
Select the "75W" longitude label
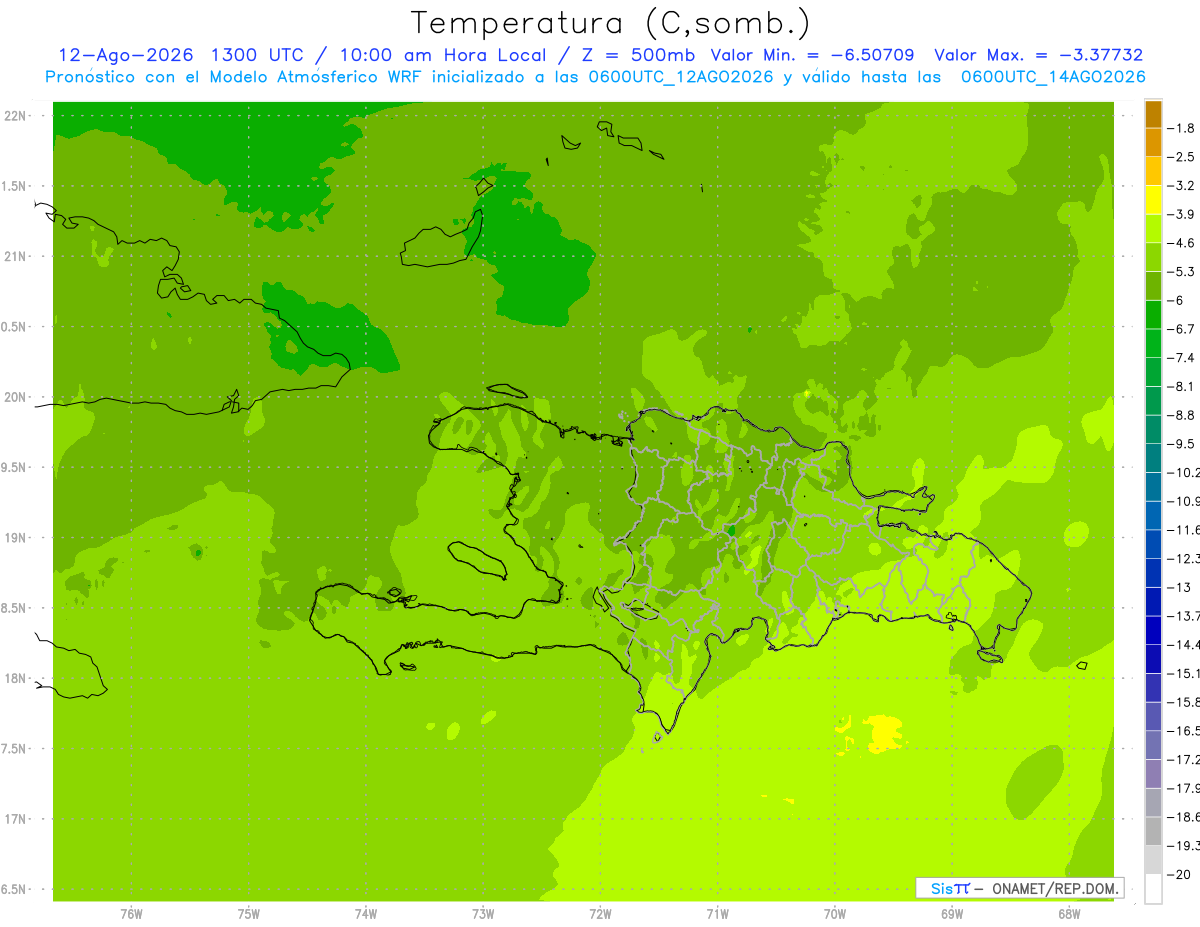point(249,914)
